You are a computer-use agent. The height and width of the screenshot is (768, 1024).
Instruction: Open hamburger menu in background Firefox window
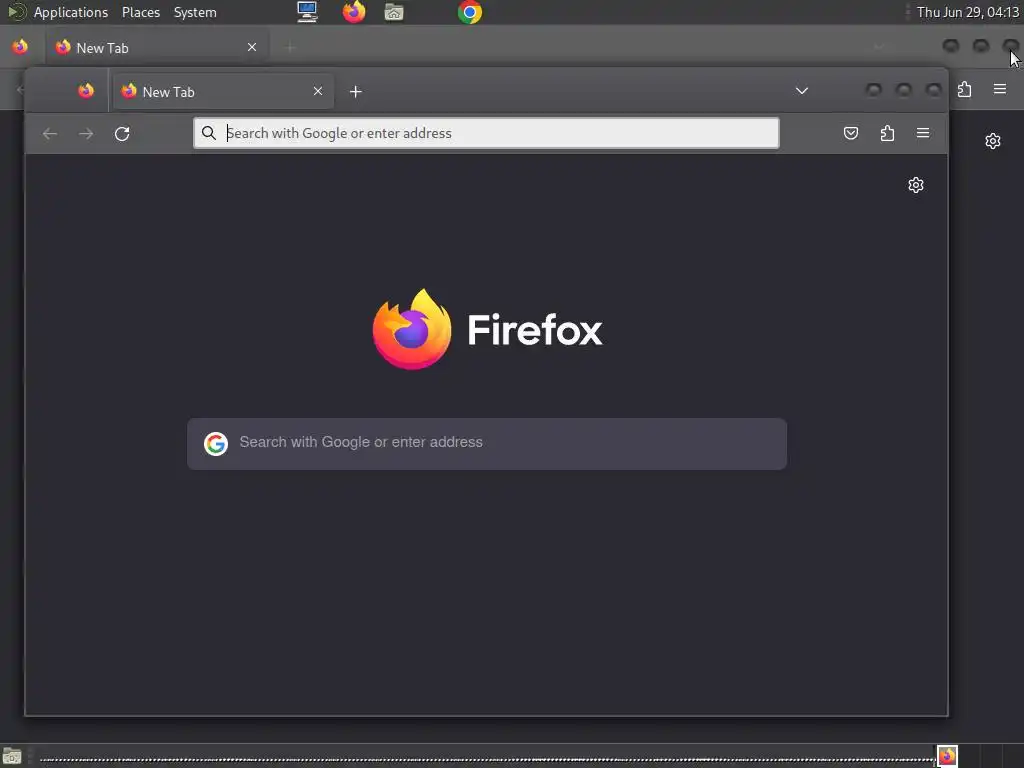(1000, 89)
